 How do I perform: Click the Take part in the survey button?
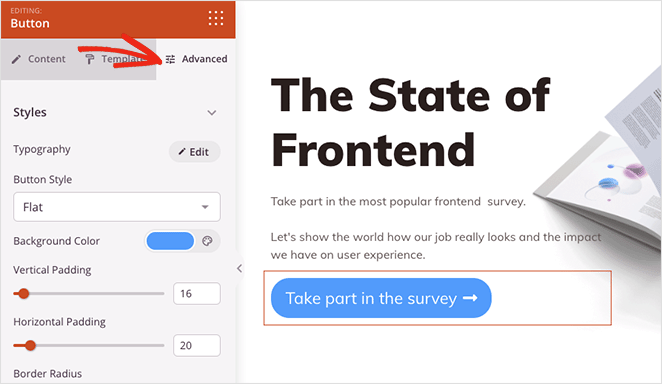pyautogui.click(x=381, y=298)
